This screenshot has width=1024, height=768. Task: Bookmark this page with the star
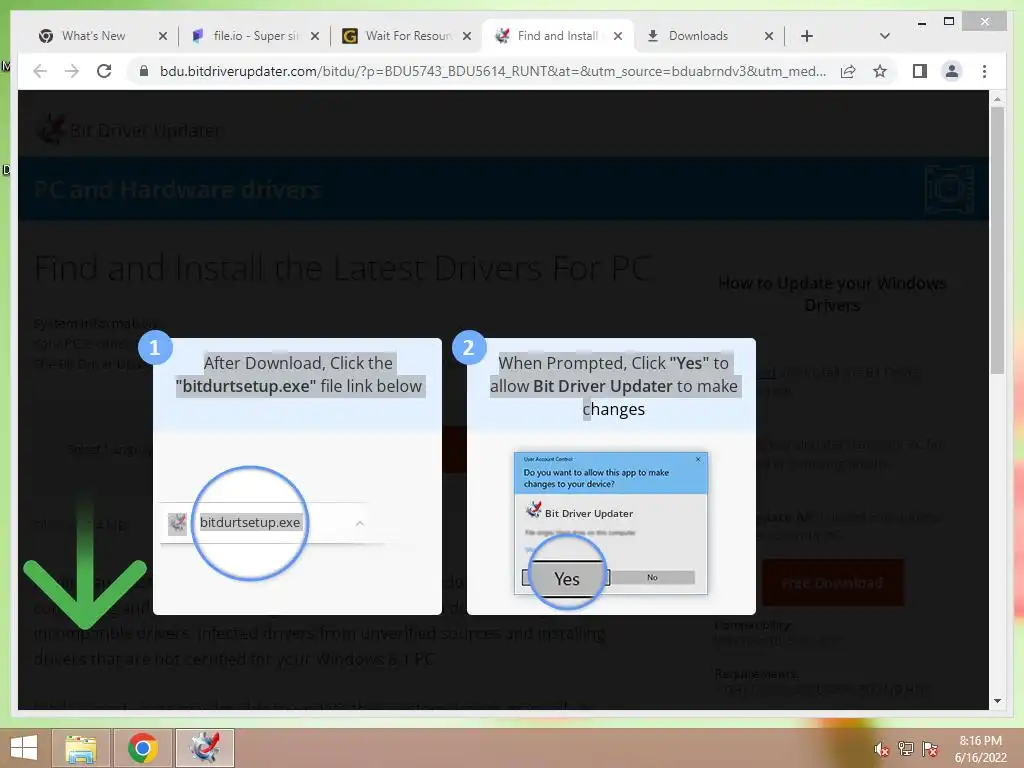click(880, 71)
